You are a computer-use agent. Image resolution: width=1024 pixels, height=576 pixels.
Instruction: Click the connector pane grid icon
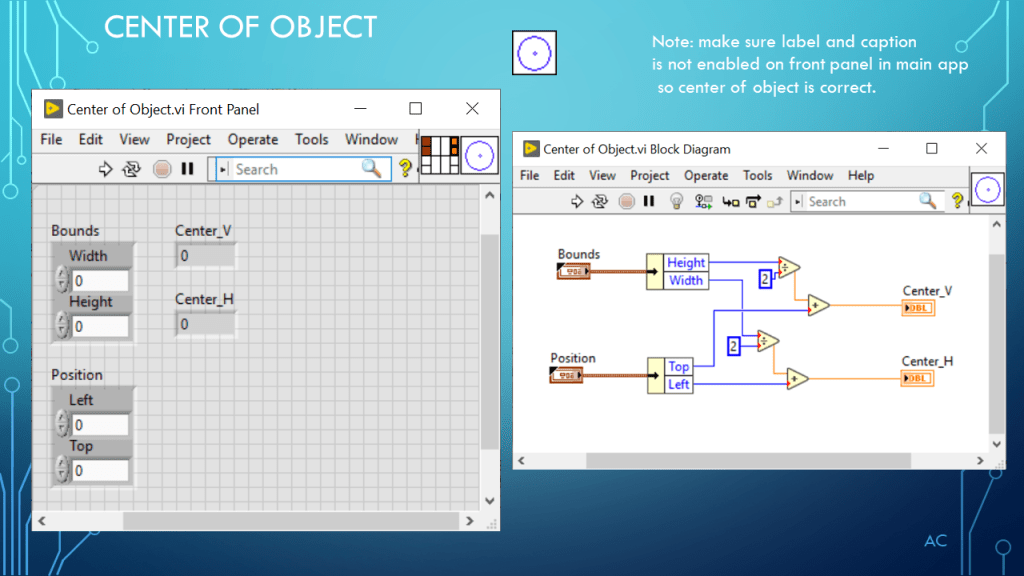point(439,157)
